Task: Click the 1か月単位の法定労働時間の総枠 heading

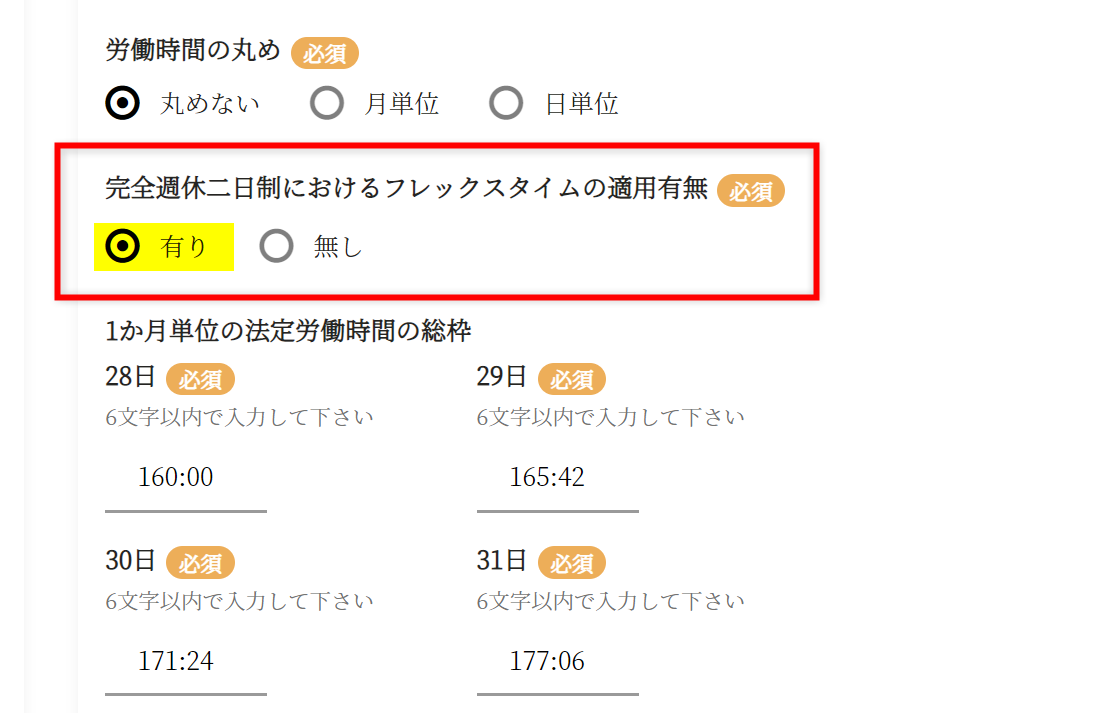Action: pyautogui.click(x=288, y=331)
